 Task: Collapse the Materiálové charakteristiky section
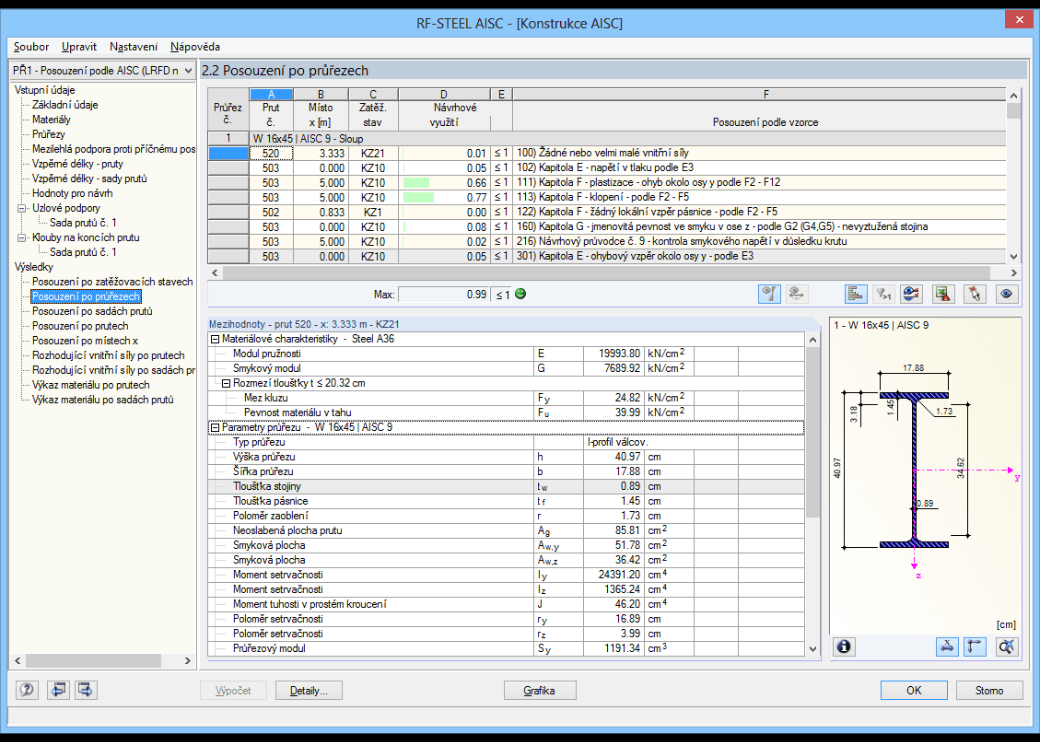pos(215,339)
